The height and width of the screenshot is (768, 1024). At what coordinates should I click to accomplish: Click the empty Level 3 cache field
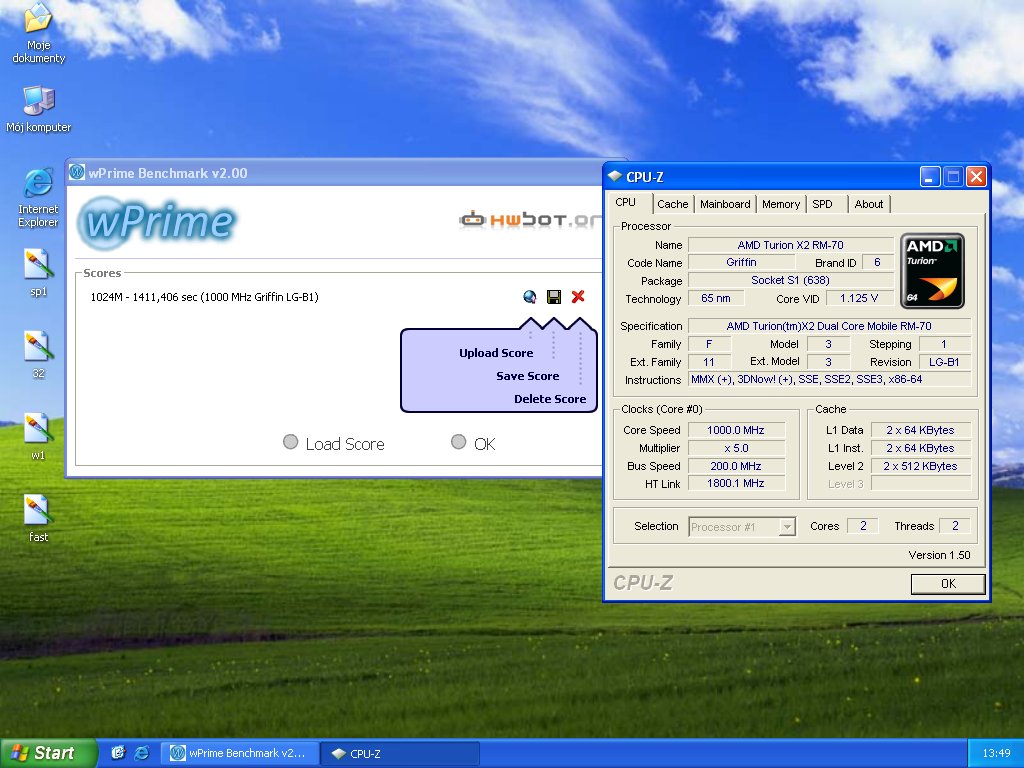(920, 484)
